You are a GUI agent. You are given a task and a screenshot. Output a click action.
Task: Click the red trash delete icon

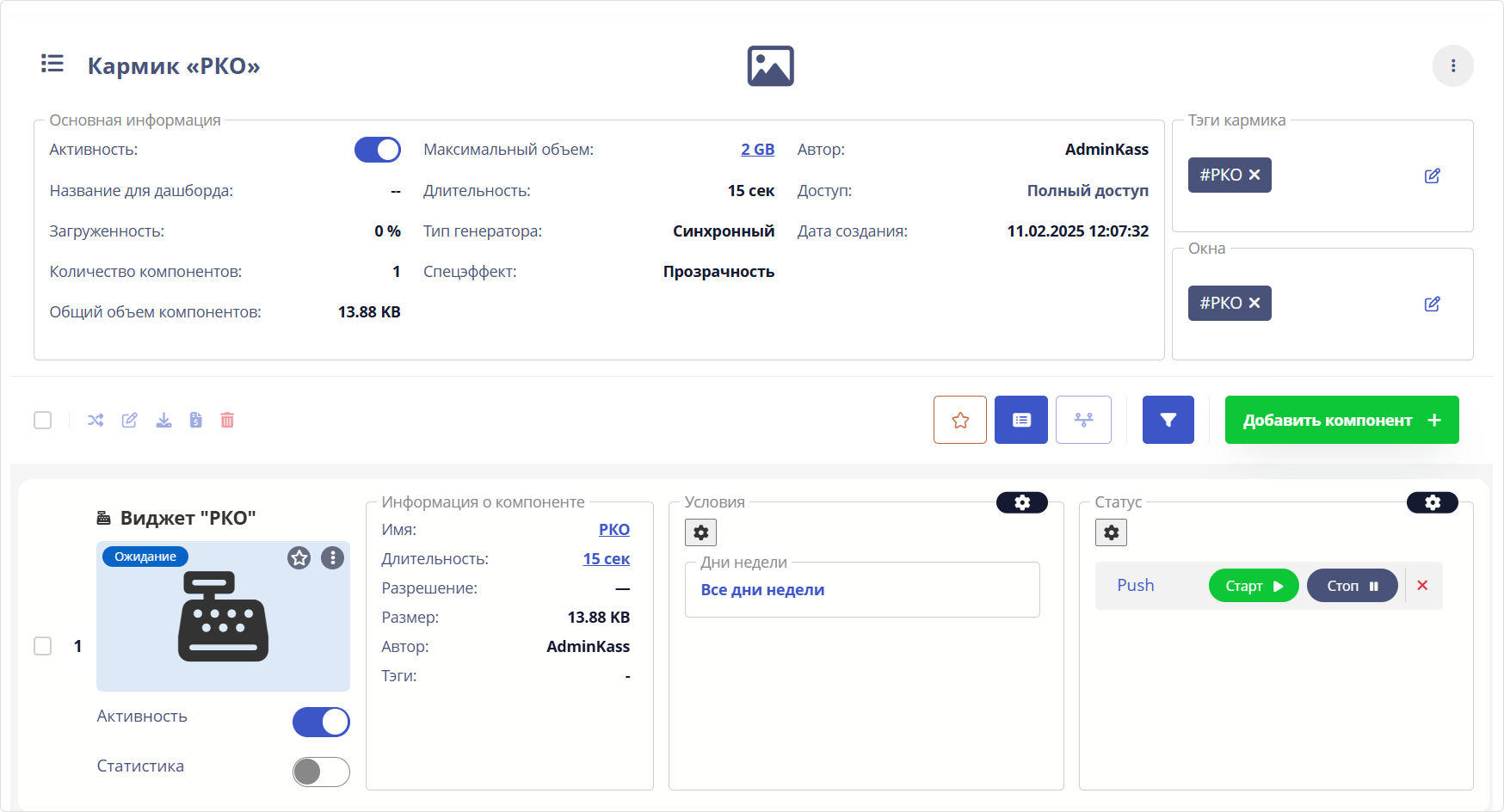click(227, 420)
